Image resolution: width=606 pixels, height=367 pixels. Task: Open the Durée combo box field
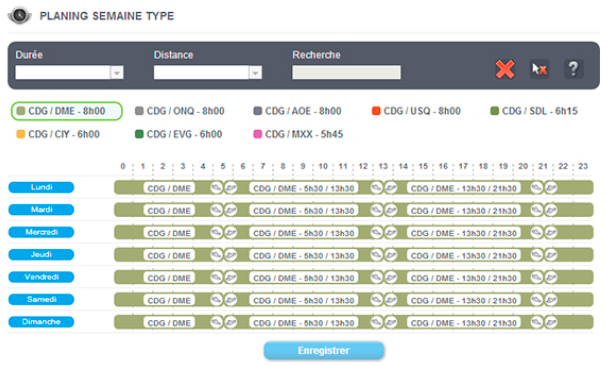tap(69, 72)
